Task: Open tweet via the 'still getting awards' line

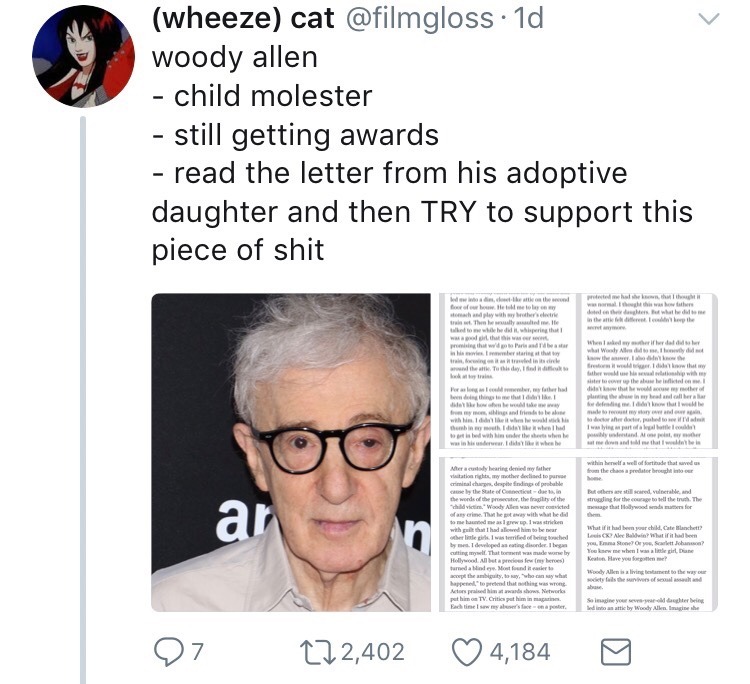Action: [x=296, y=135]
